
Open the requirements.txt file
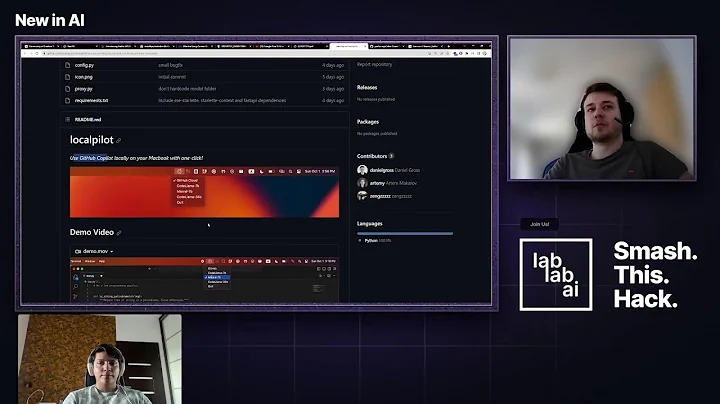click(91, 100)
